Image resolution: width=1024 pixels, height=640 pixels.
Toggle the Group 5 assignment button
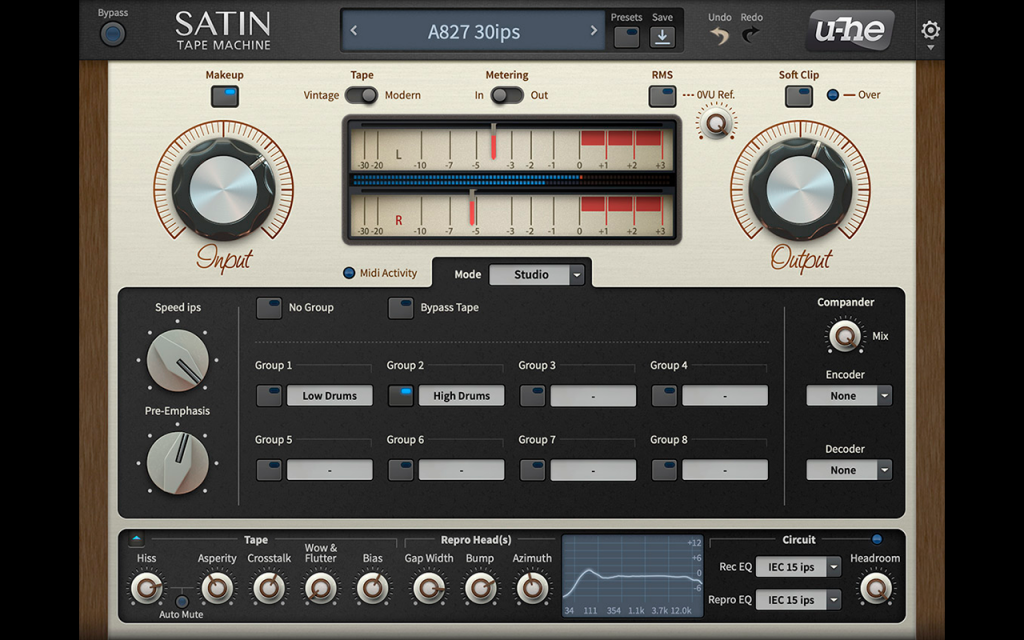[268, 470]
